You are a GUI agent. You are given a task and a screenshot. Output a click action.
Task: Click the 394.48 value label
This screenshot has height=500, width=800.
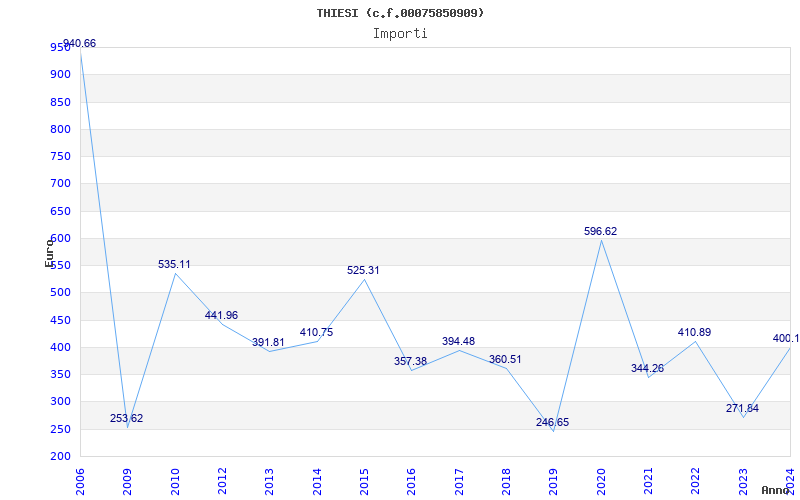click(x=458, y=341)
